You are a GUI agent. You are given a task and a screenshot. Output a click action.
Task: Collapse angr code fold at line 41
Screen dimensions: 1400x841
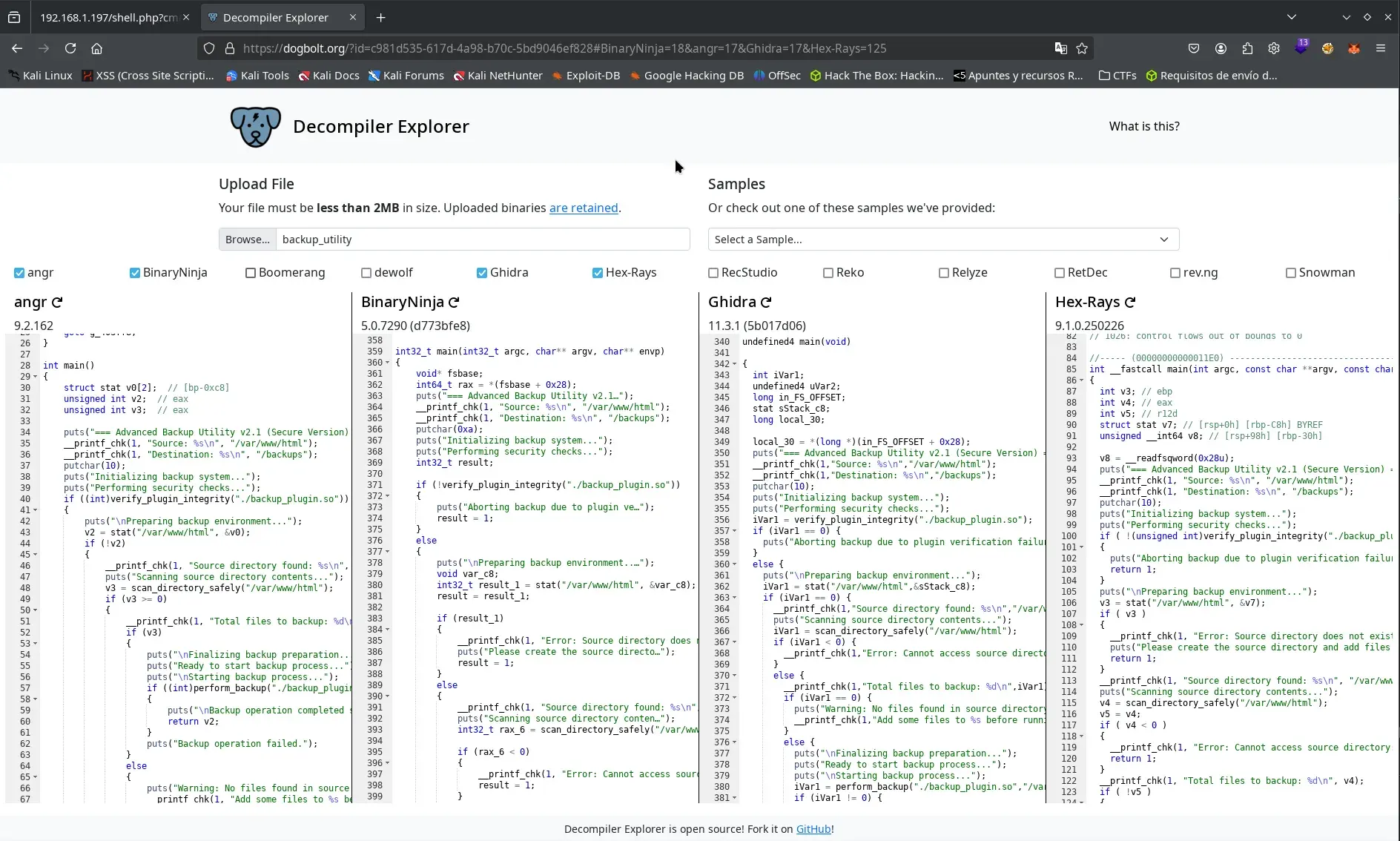(35, 510)
